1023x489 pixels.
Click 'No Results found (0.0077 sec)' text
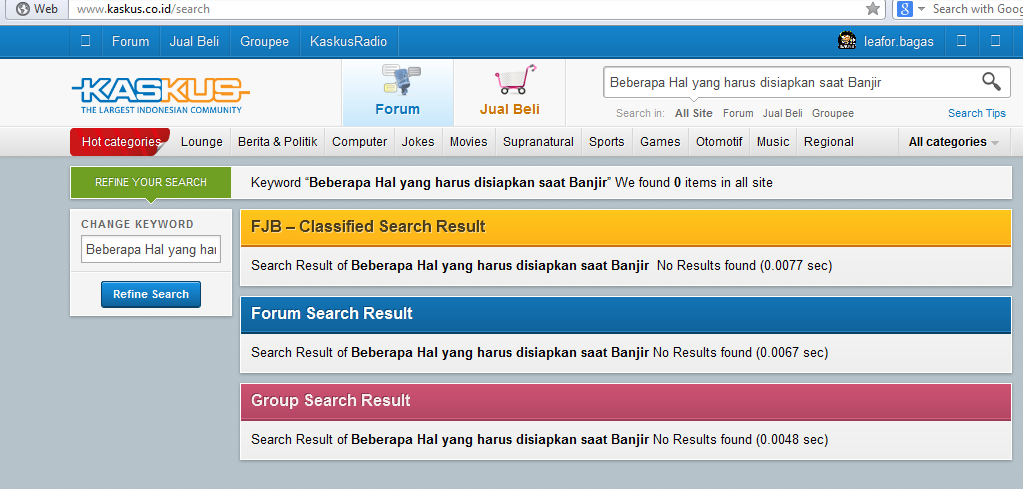click(744, 265)
